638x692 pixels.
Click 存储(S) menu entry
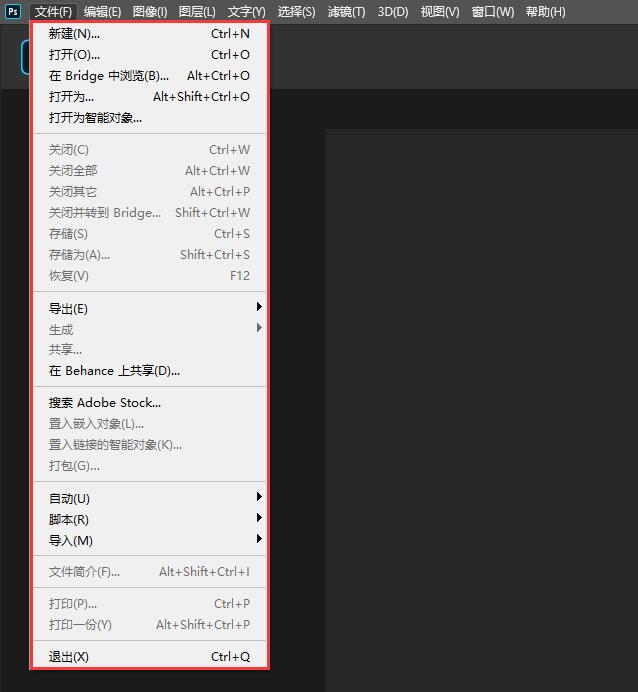150,234
